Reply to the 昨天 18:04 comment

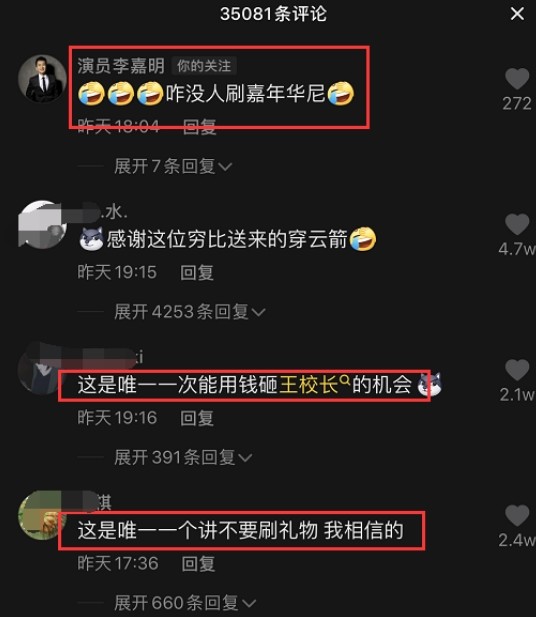click(200, 127)
